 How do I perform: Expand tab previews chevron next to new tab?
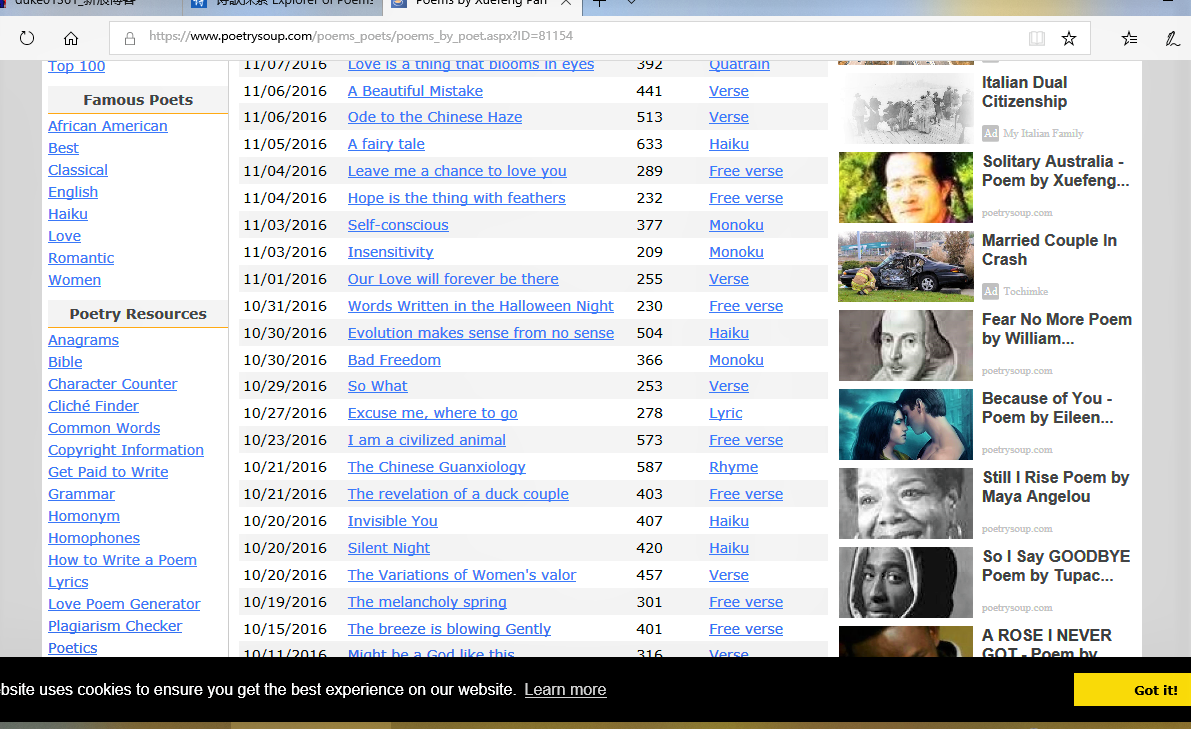click(x=632, y=3)
